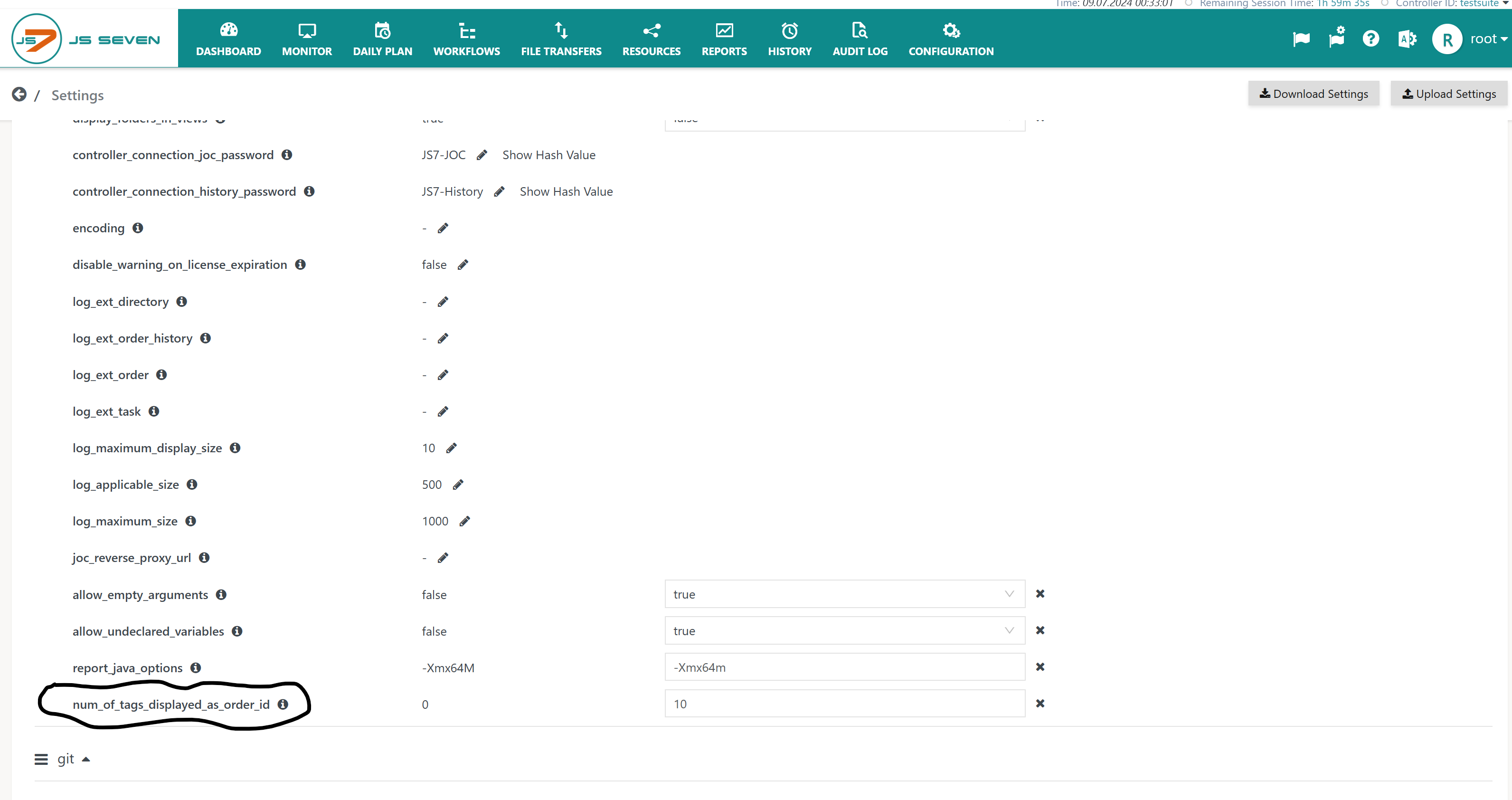Viewport: 1512px width, 800px height.
Task: Open the help question mark icon
Action: coord(1370,39)
